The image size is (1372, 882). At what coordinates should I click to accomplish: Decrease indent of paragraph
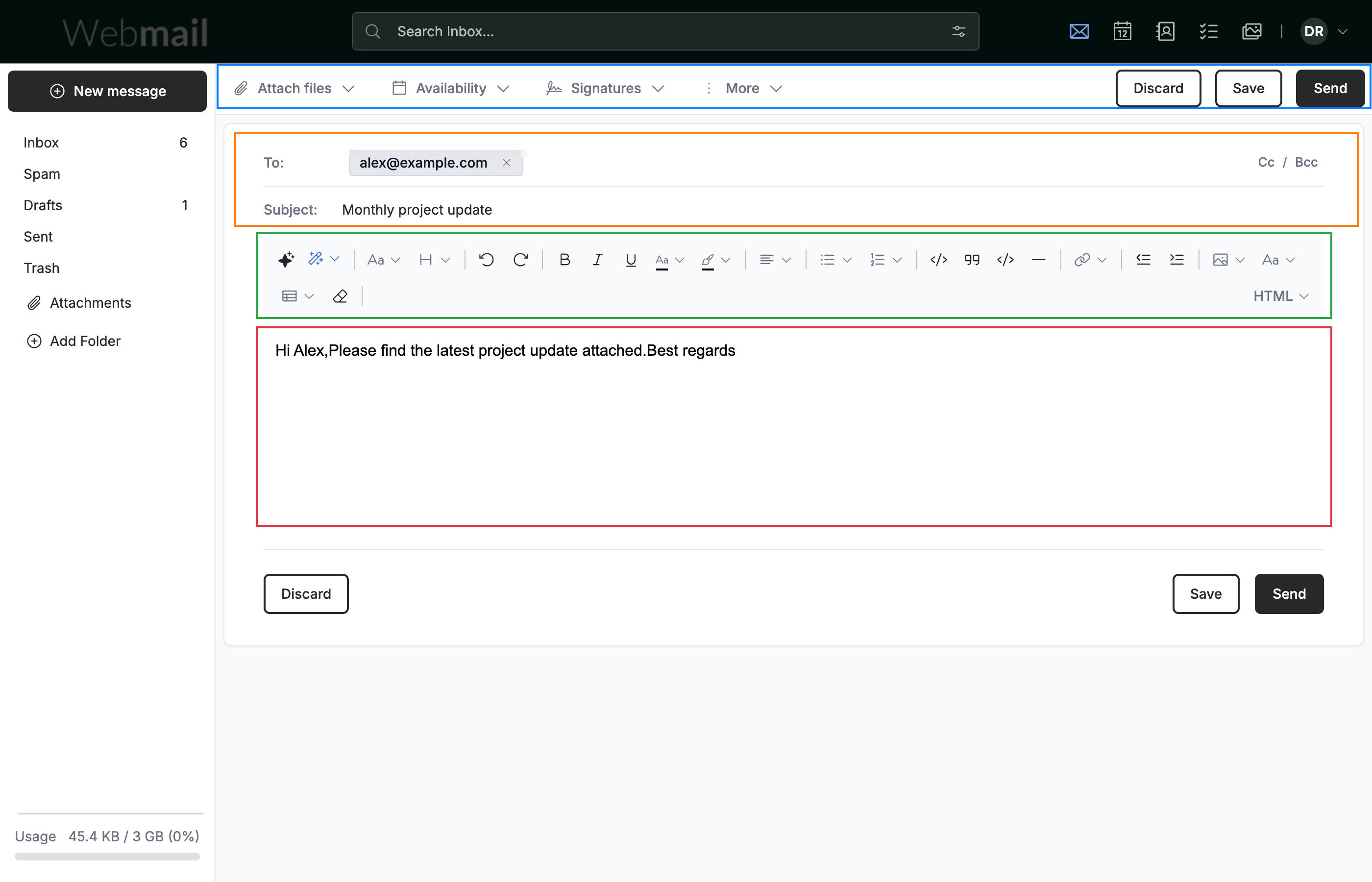coord(1143,260)
